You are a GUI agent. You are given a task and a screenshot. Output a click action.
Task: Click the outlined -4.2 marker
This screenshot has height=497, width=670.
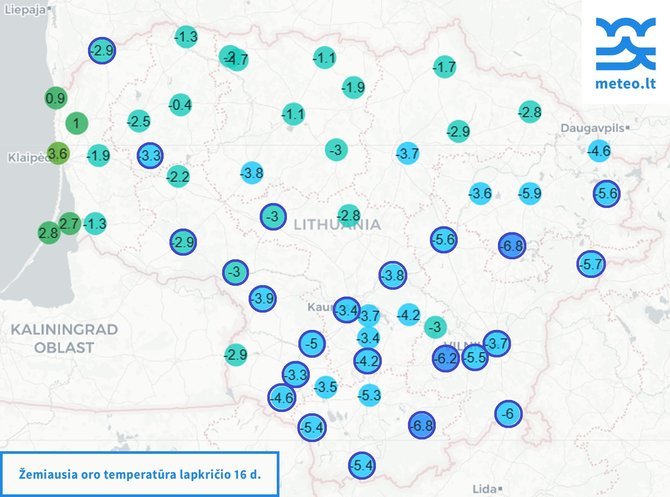tap(367, 361)
